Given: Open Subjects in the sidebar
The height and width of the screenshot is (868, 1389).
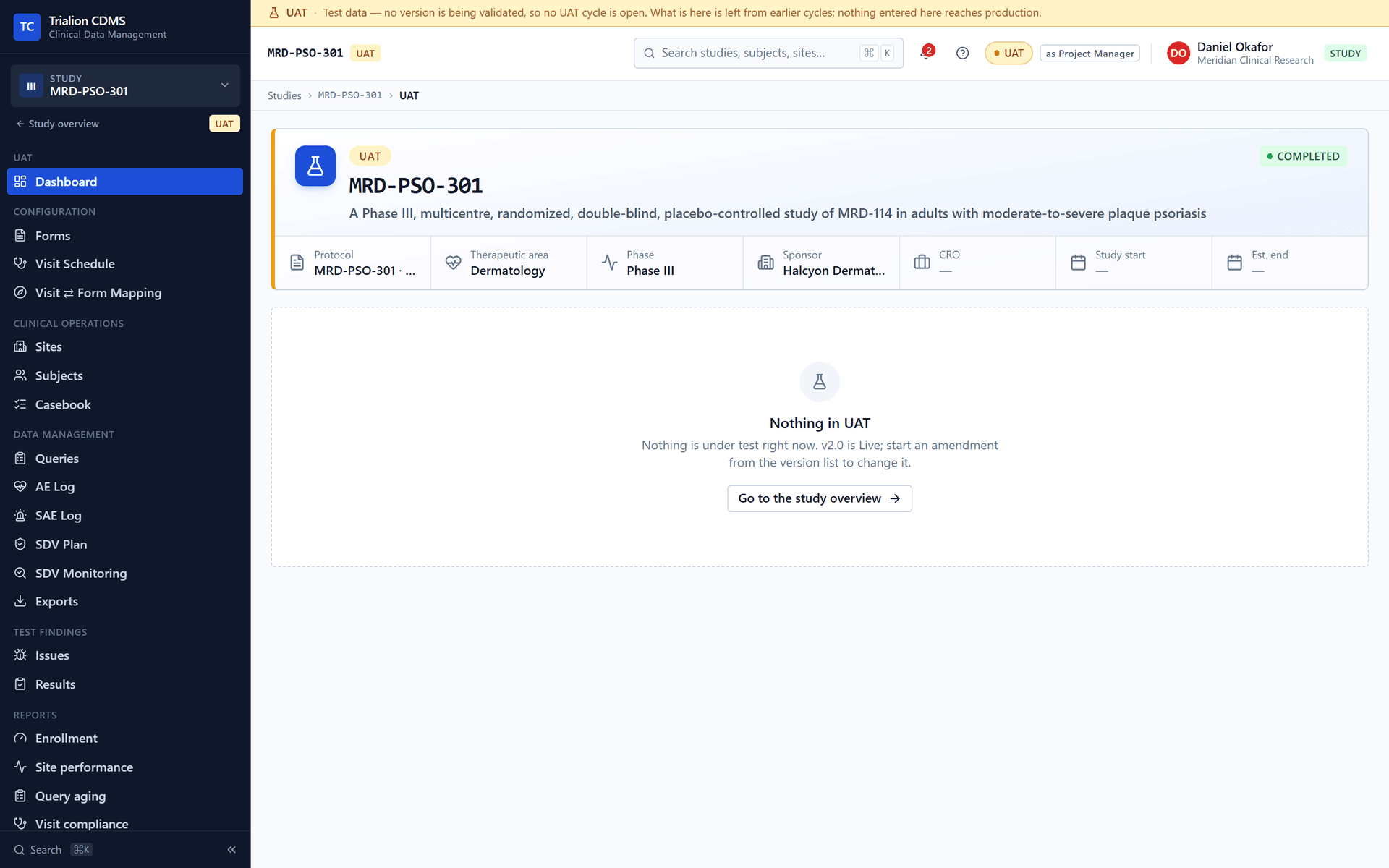Looking at the screenshot, I should click(124, 375).
